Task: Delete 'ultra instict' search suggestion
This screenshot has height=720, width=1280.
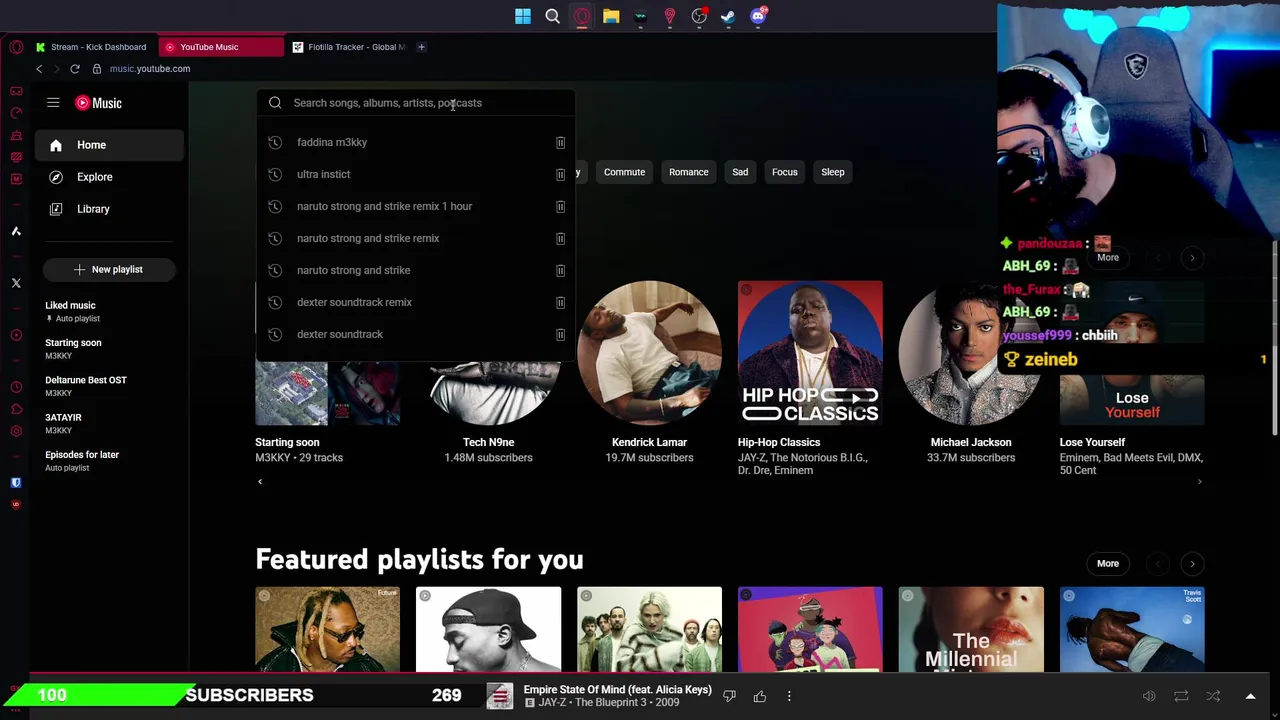Action: tap(560, 174)
